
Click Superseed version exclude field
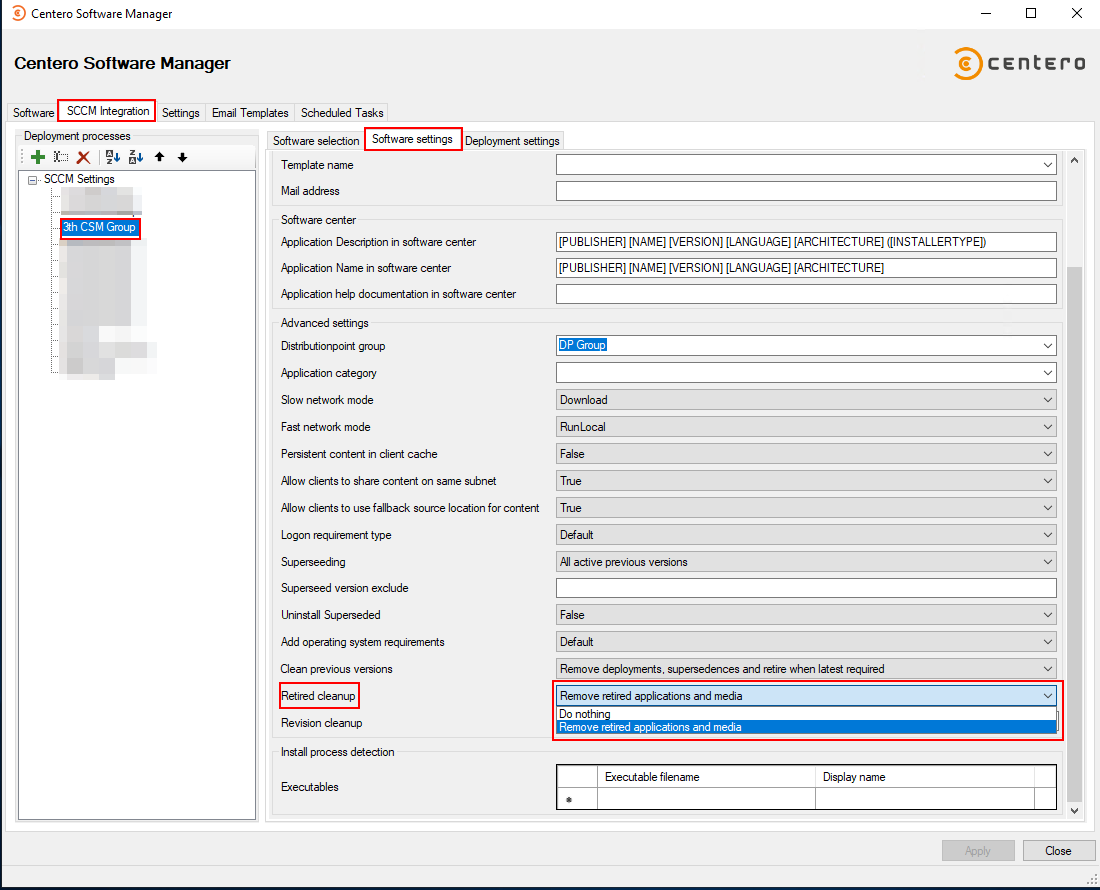tap(806, 588)
